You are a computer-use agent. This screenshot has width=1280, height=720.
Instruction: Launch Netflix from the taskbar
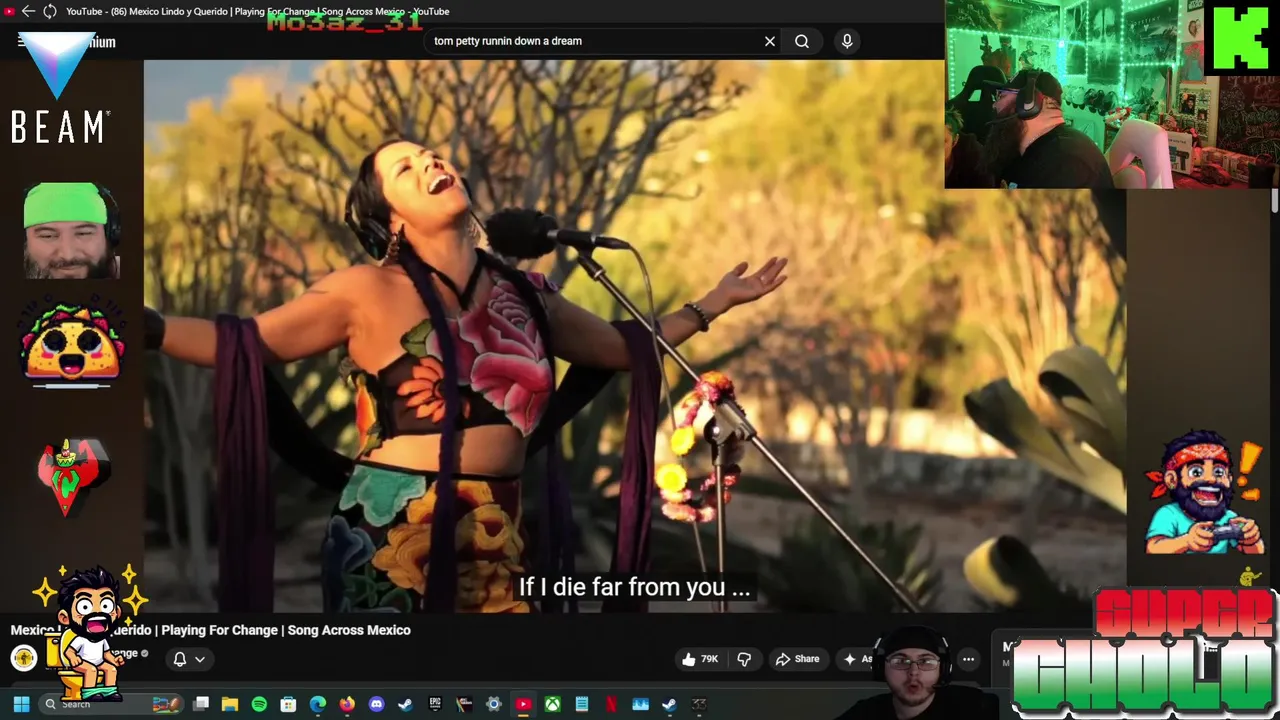(x=611, y=704)
